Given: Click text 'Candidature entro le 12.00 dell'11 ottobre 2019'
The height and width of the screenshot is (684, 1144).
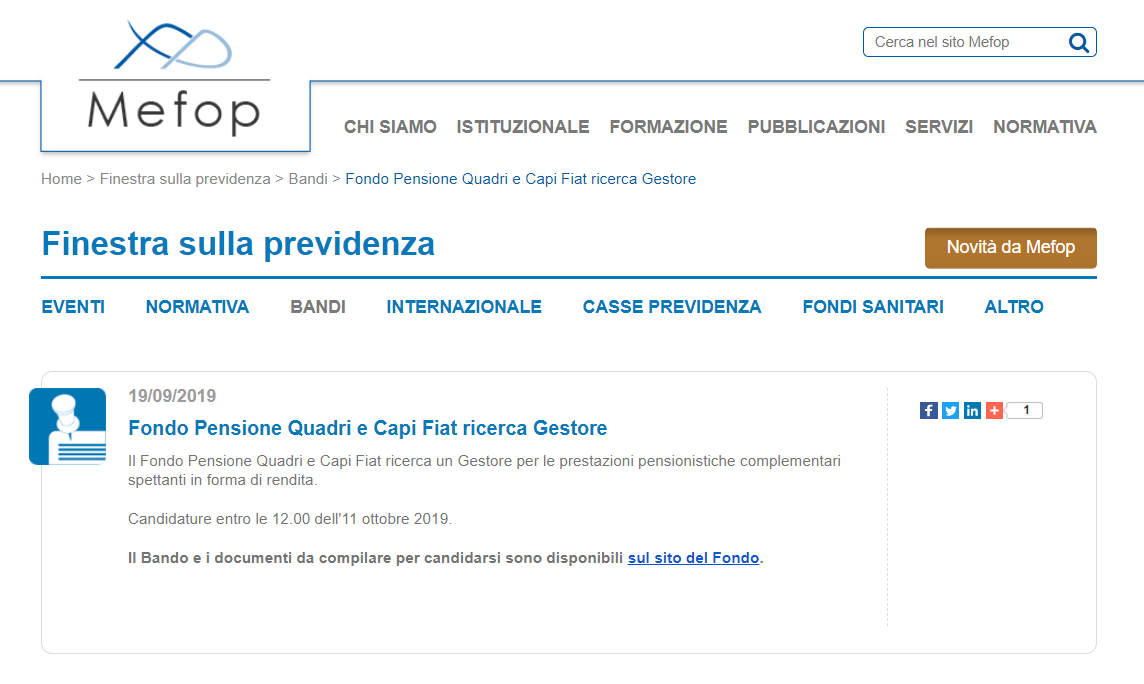Looking at the screenshot, I should [x=290, y=519].
